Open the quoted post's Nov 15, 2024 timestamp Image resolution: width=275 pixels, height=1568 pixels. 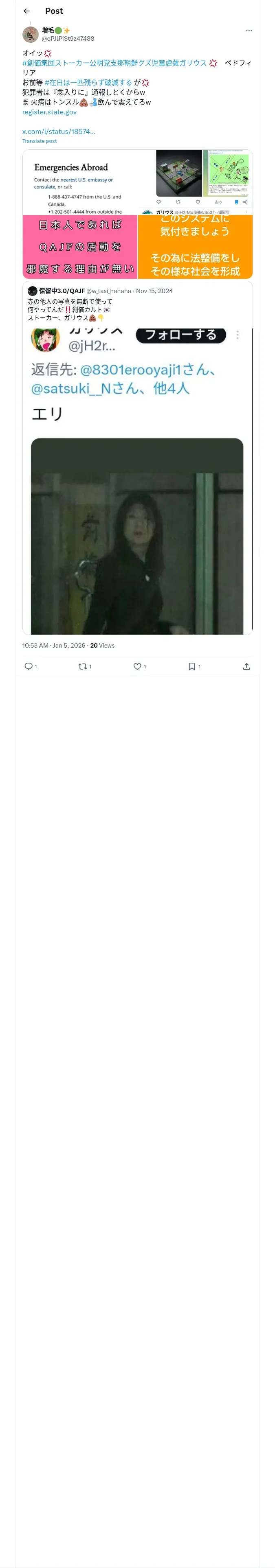(x=154, y=291)
